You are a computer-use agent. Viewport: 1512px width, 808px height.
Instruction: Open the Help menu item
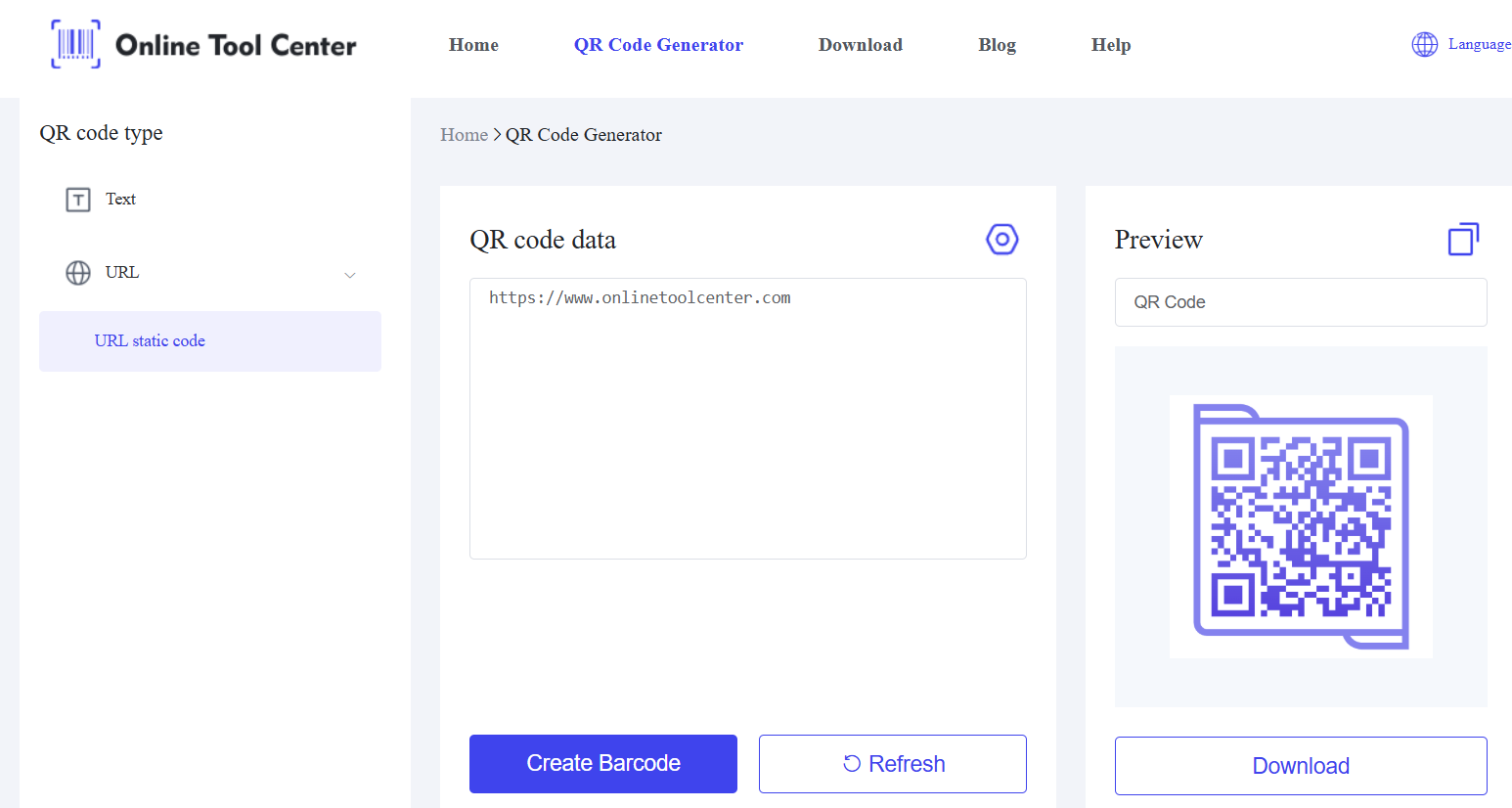point(1111,45)
